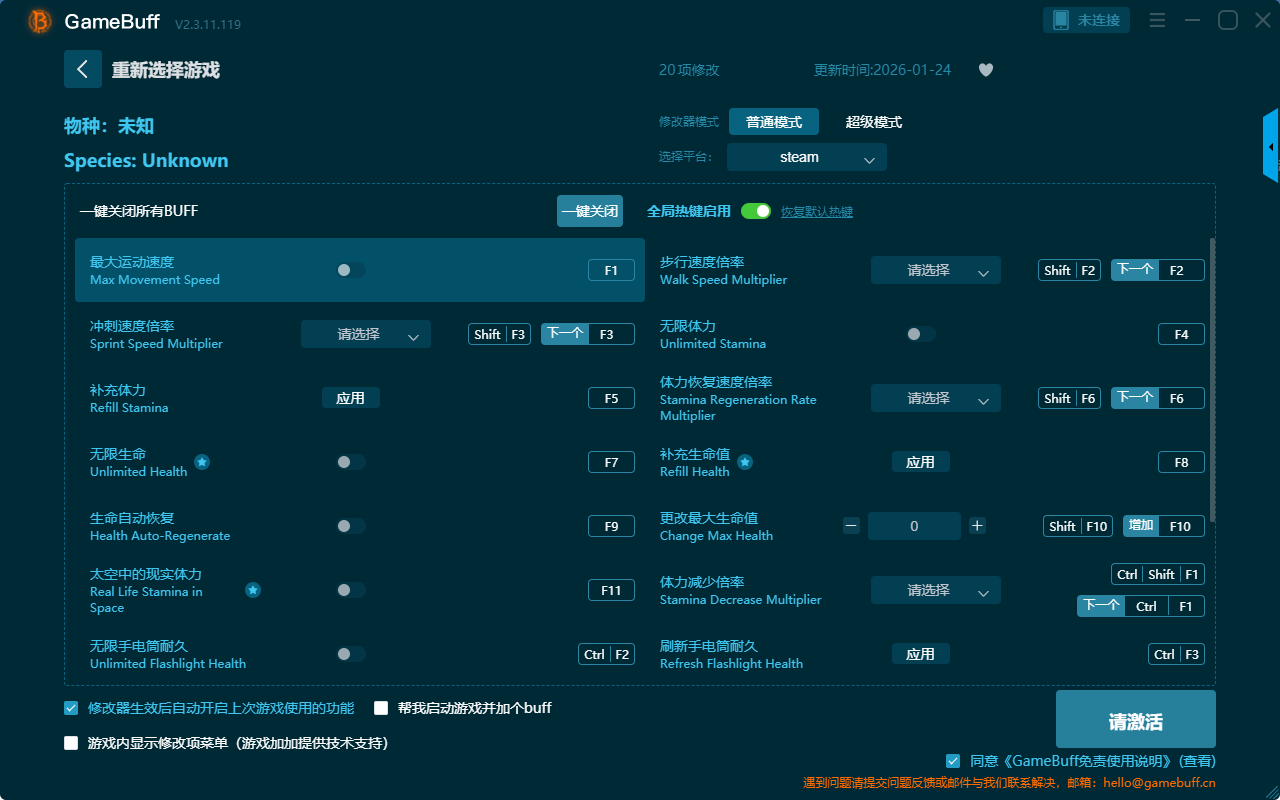Turn on Unlimited Stamina toggle
The height and width of the screenshot is (800, 1280).
(x=920, y=334)
